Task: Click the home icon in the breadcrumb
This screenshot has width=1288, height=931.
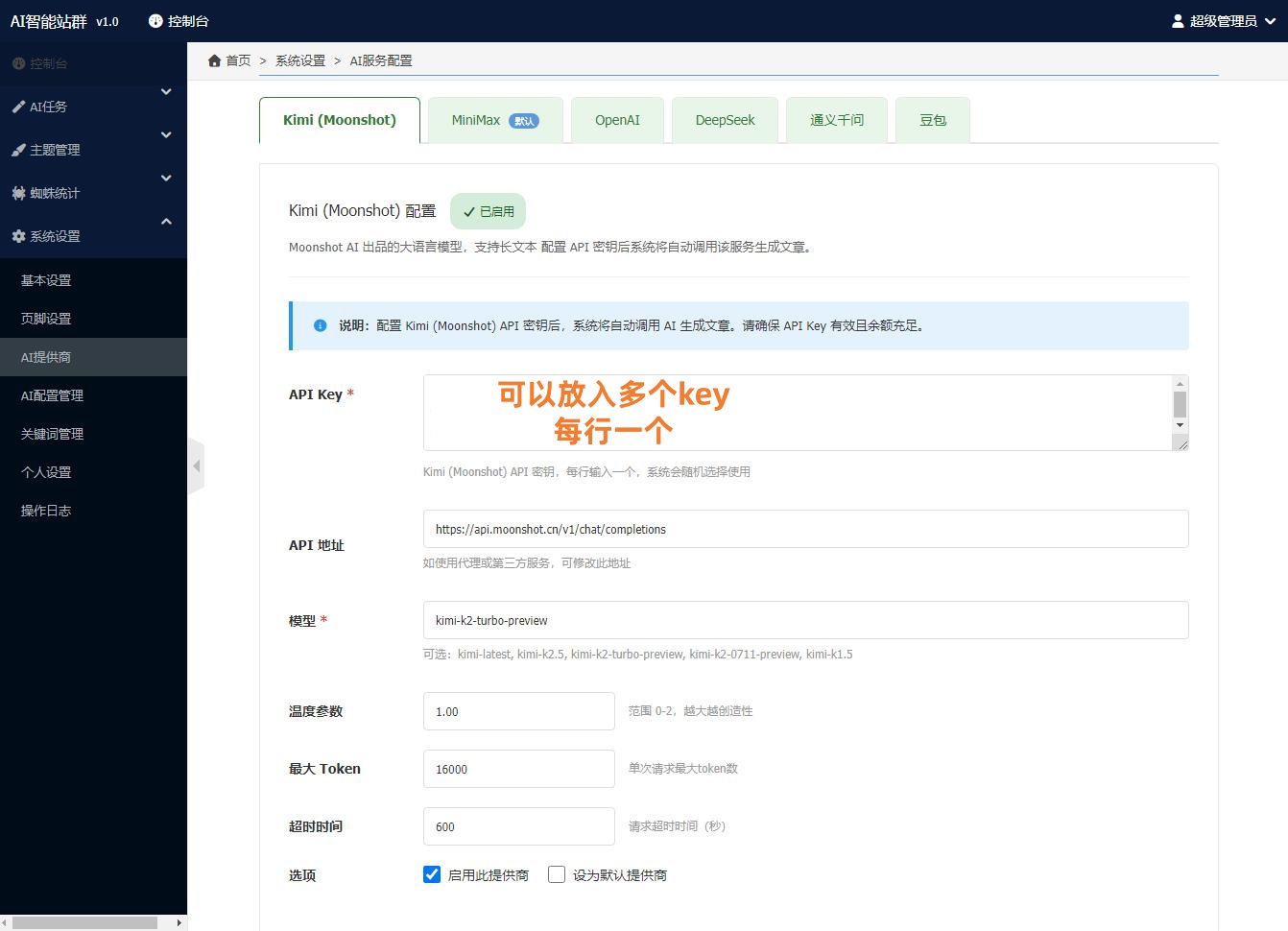Action: coord(215,60)
